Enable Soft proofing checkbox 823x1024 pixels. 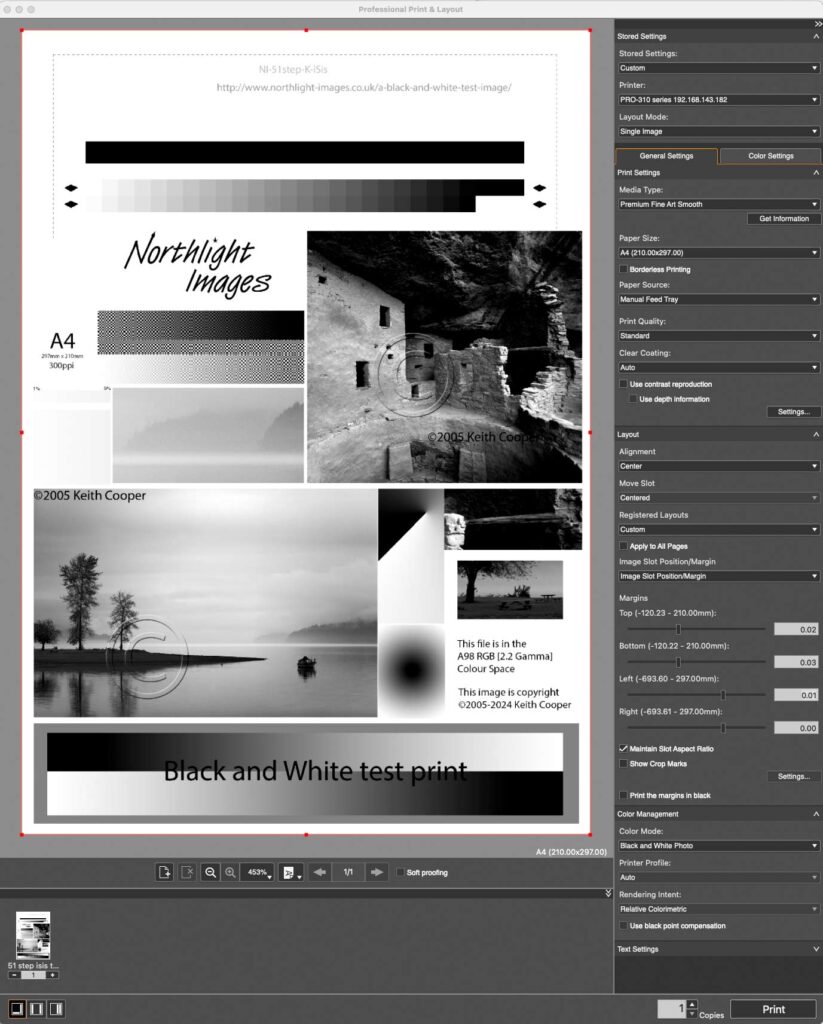400,872
